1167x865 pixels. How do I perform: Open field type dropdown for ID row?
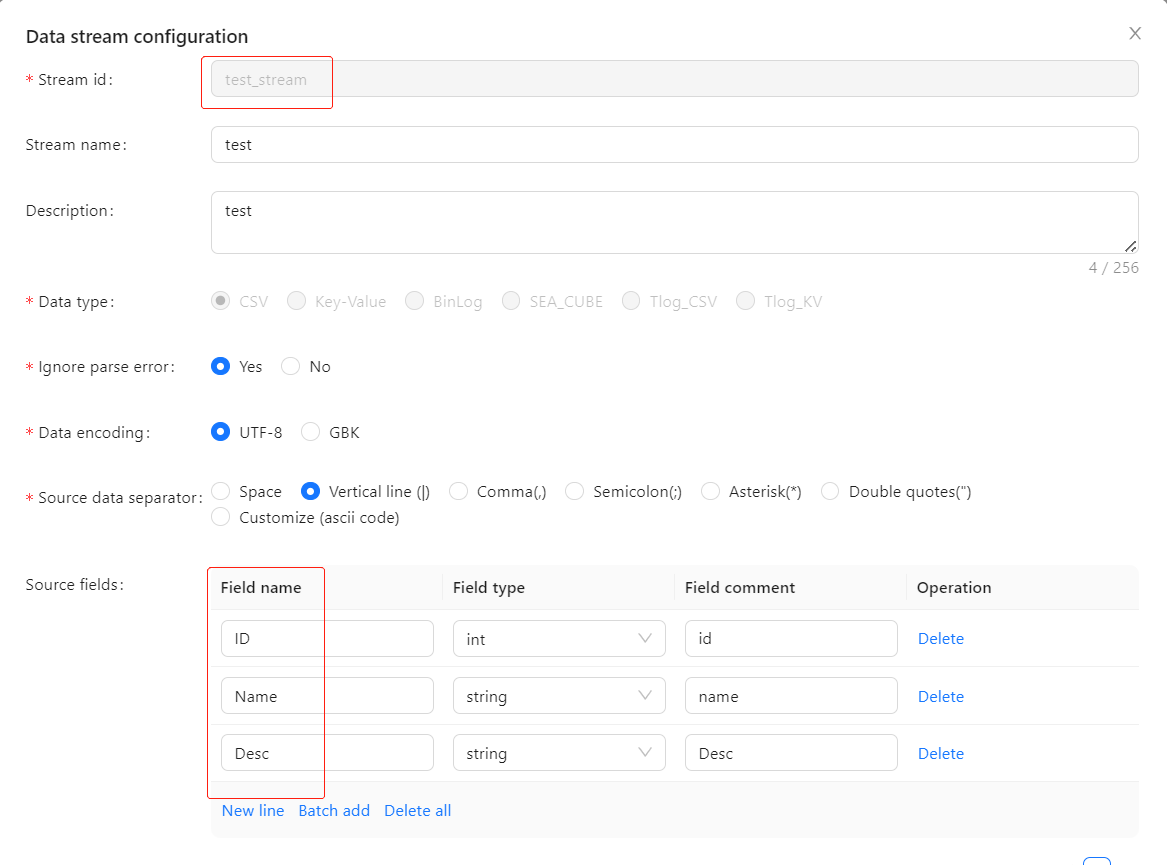point(559,639)
